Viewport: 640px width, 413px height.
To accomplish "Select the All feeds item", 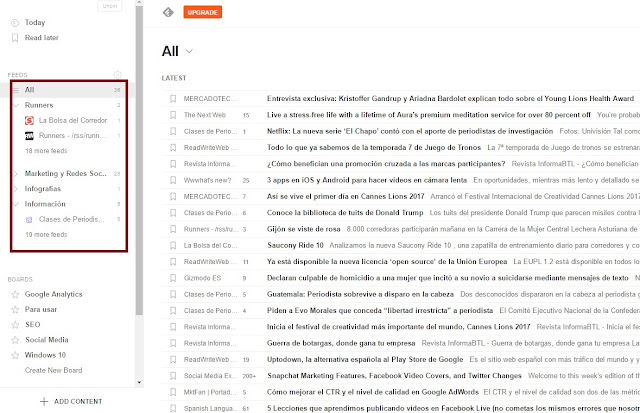I will click(x=67, y=90).
